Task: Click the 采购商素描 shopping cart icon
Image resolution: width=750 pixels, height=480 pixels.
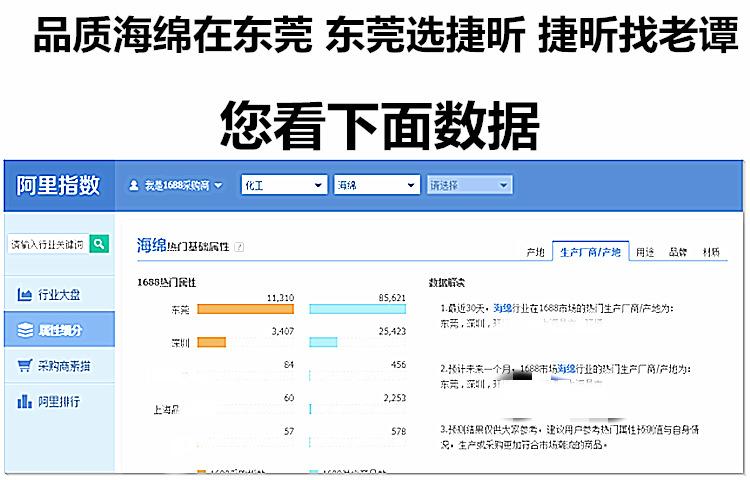Action: click(x=25, y=365)
